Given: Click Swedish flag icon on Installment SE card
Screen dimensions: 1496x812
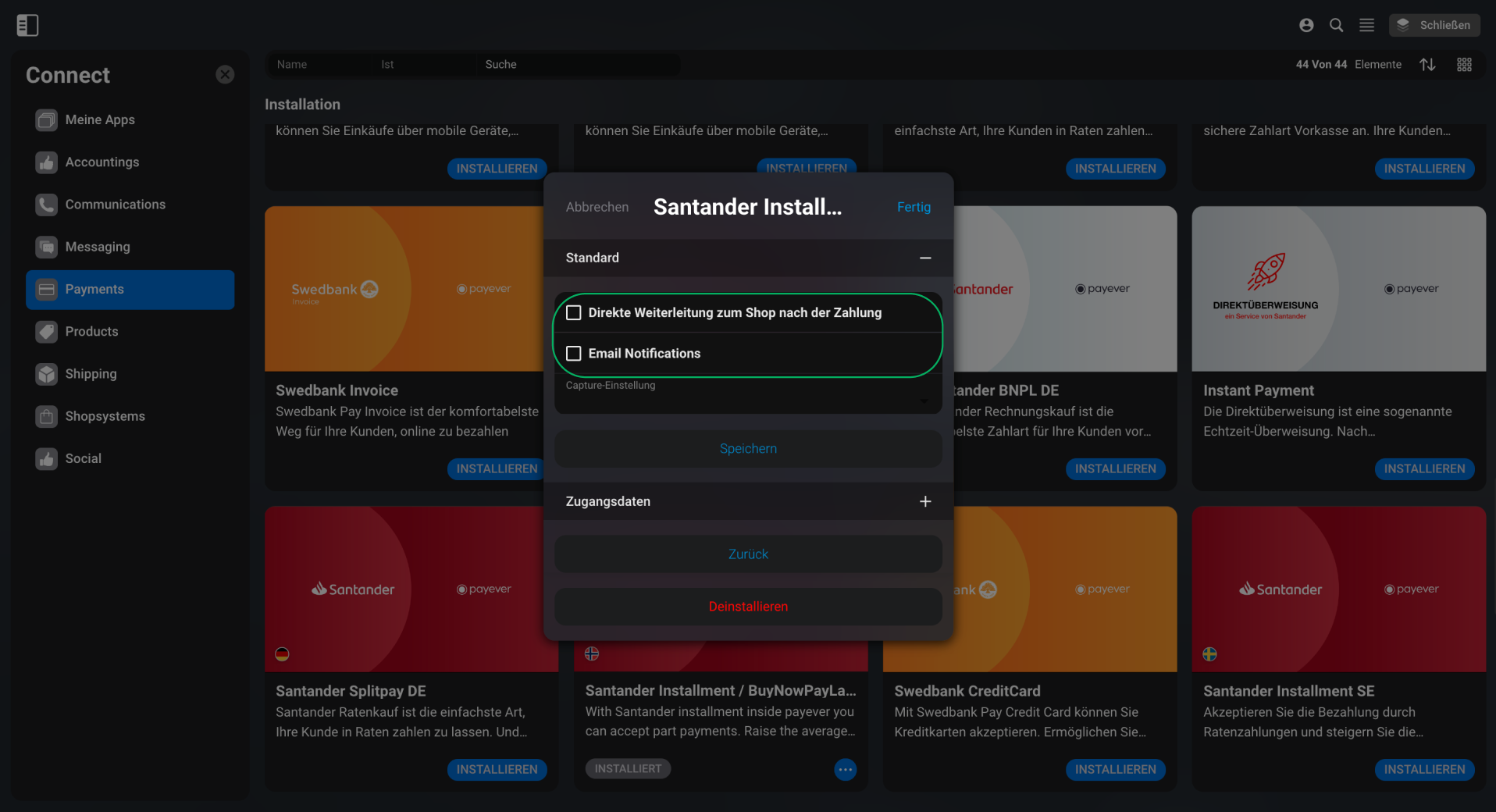Looking at the screenshot, I should coord(1209,654).
